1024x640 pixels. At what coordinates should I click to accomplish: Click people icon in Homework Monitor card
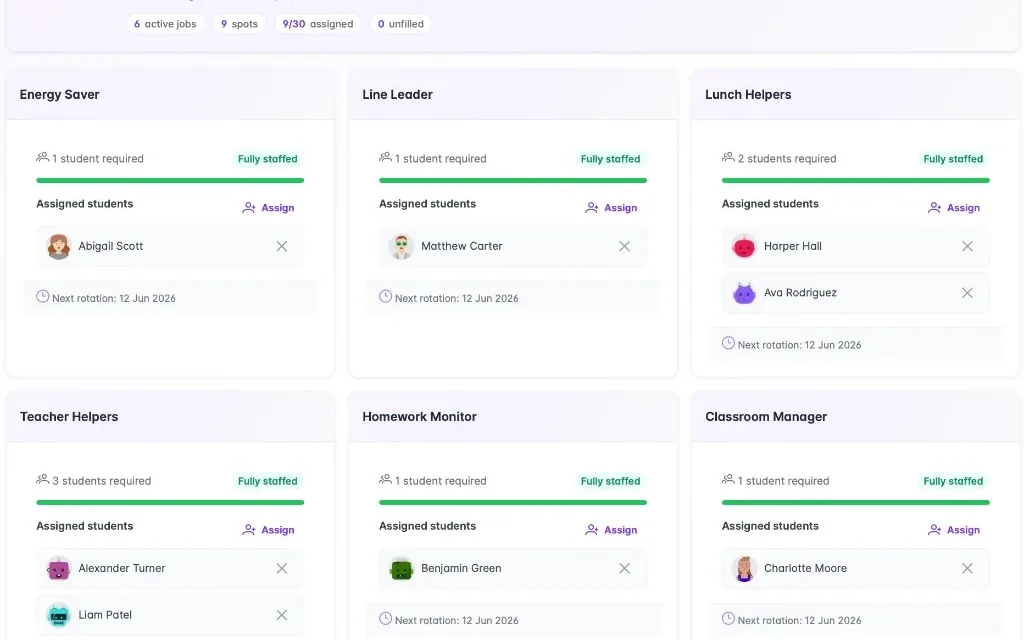coord(385,479)
